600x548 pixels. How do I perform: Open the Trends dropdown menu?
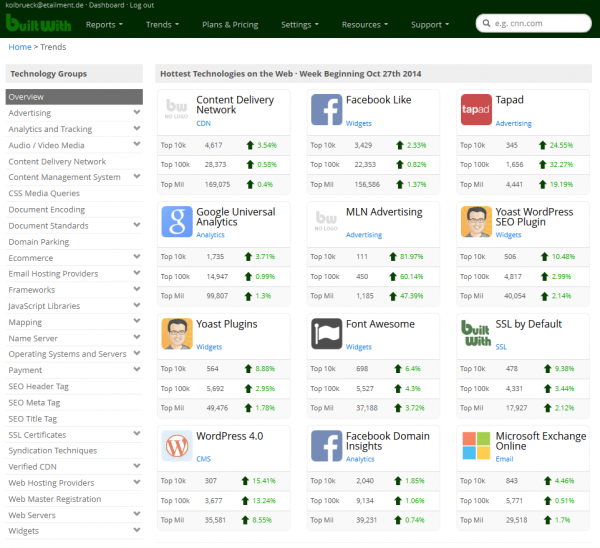(162, 24)
